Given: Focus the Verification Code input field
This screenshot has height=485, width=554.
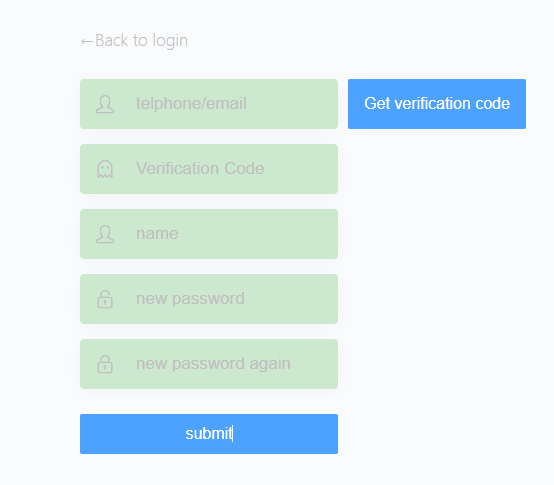Looking at the screenshot, I should click(x=209, y=169).
